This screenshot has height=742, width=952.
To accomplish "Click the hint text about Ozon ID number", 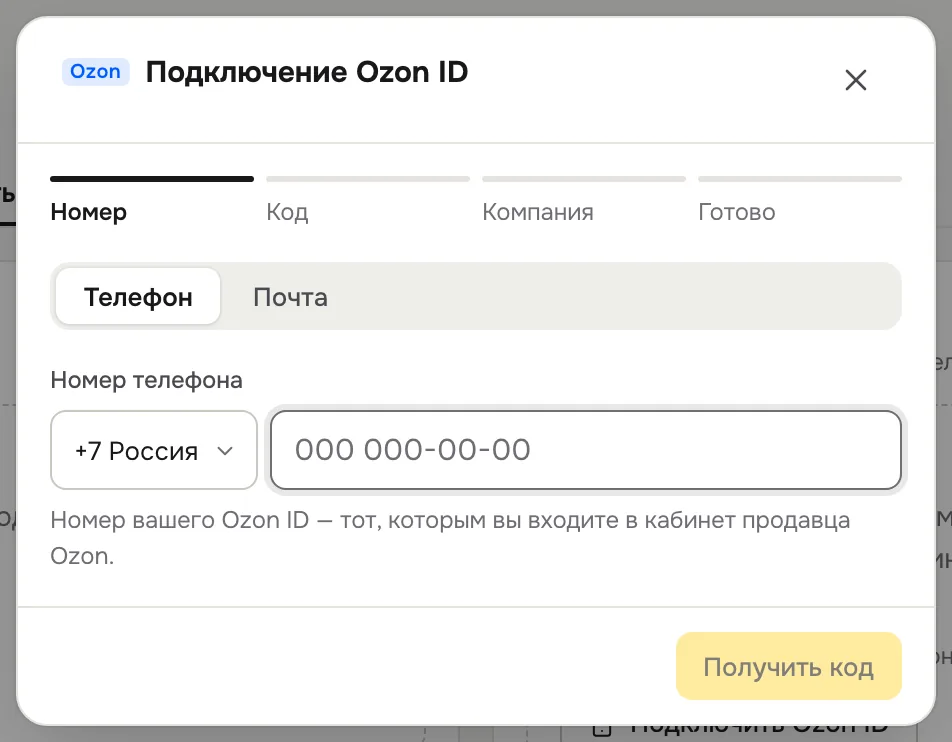I will coord(450,537).
